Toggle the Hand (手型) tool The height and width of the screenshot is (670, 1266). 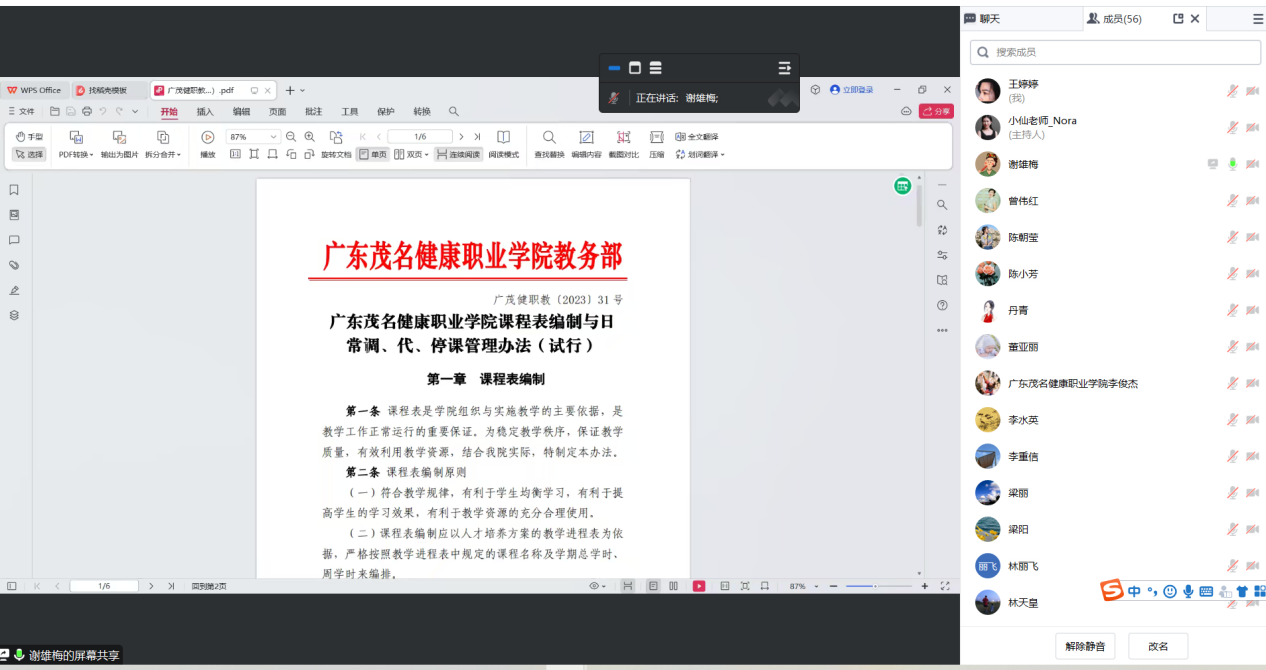(x=29, y=137)
